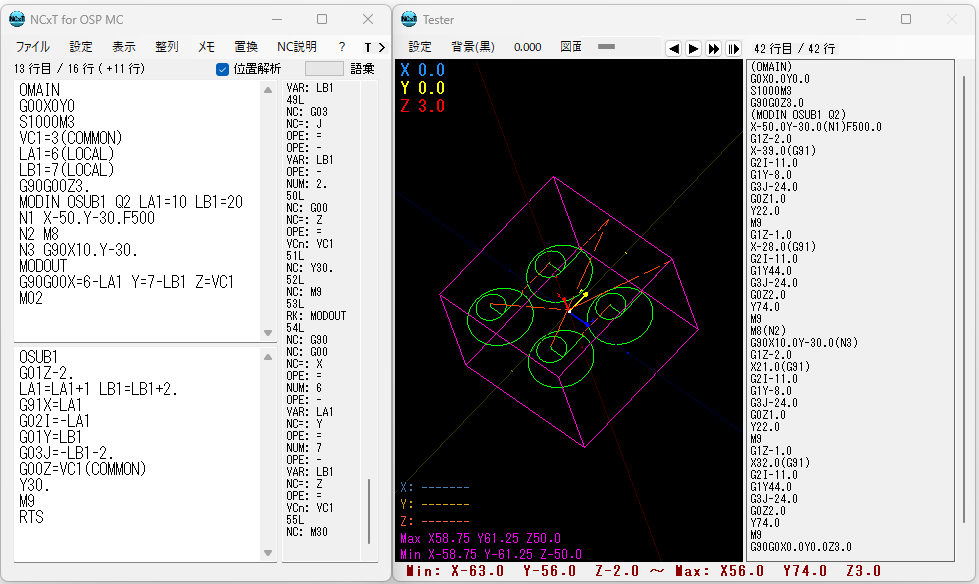Toggle the 位置解析 checkbox
This screenshot has width=979, height=584.
[222, 69]
